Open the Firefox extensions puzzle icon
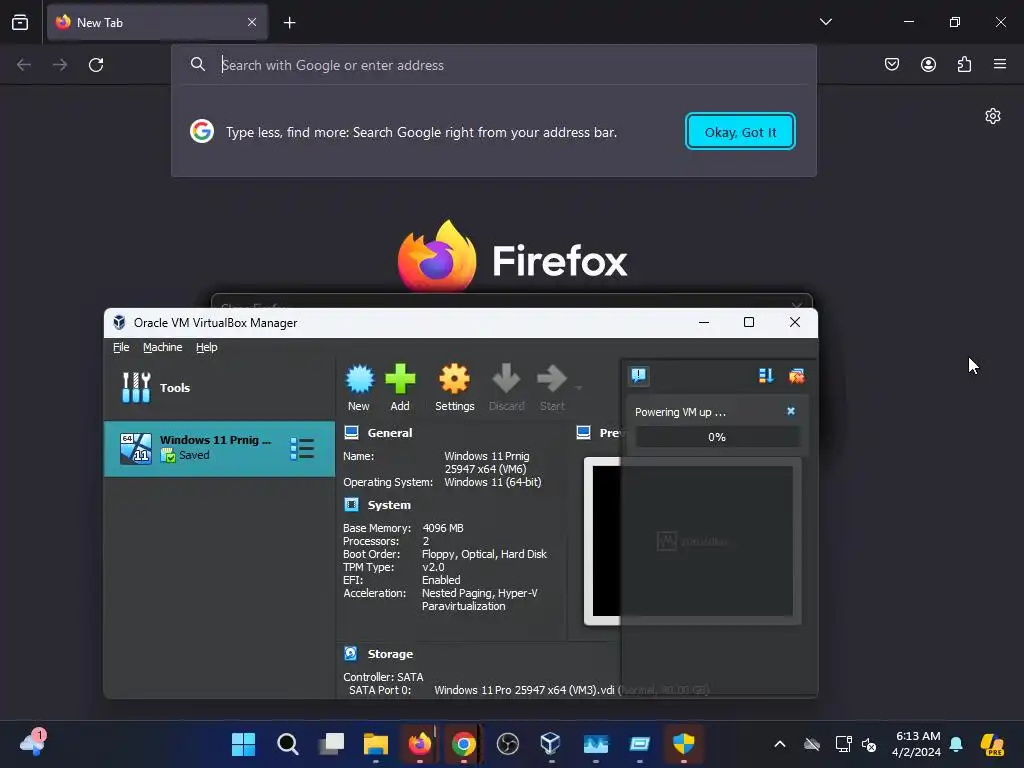The height and width of the screenshot is (768, 1024). click(x=964, y=64)
